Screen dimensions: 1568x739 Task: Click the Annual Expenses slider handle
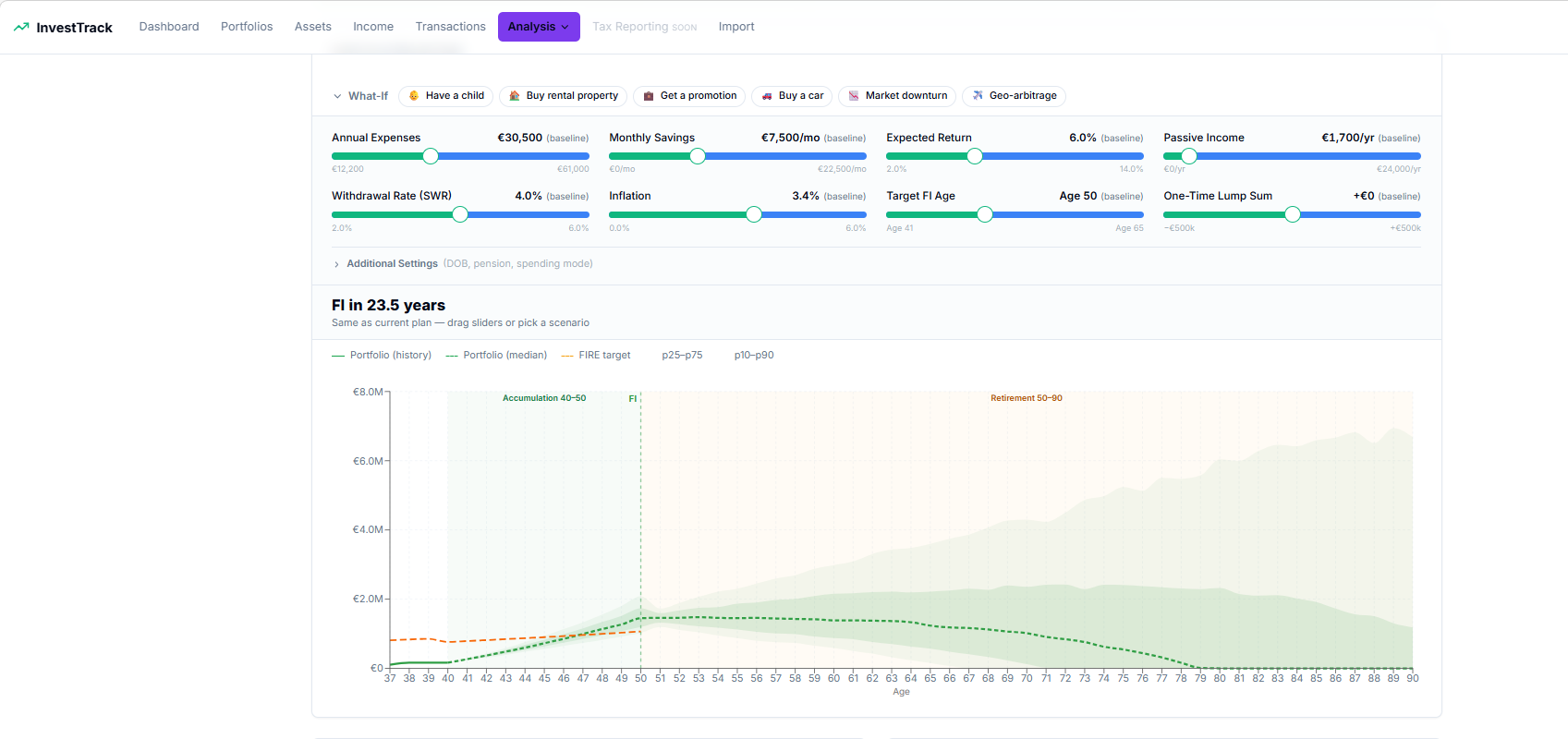(431, 156)
